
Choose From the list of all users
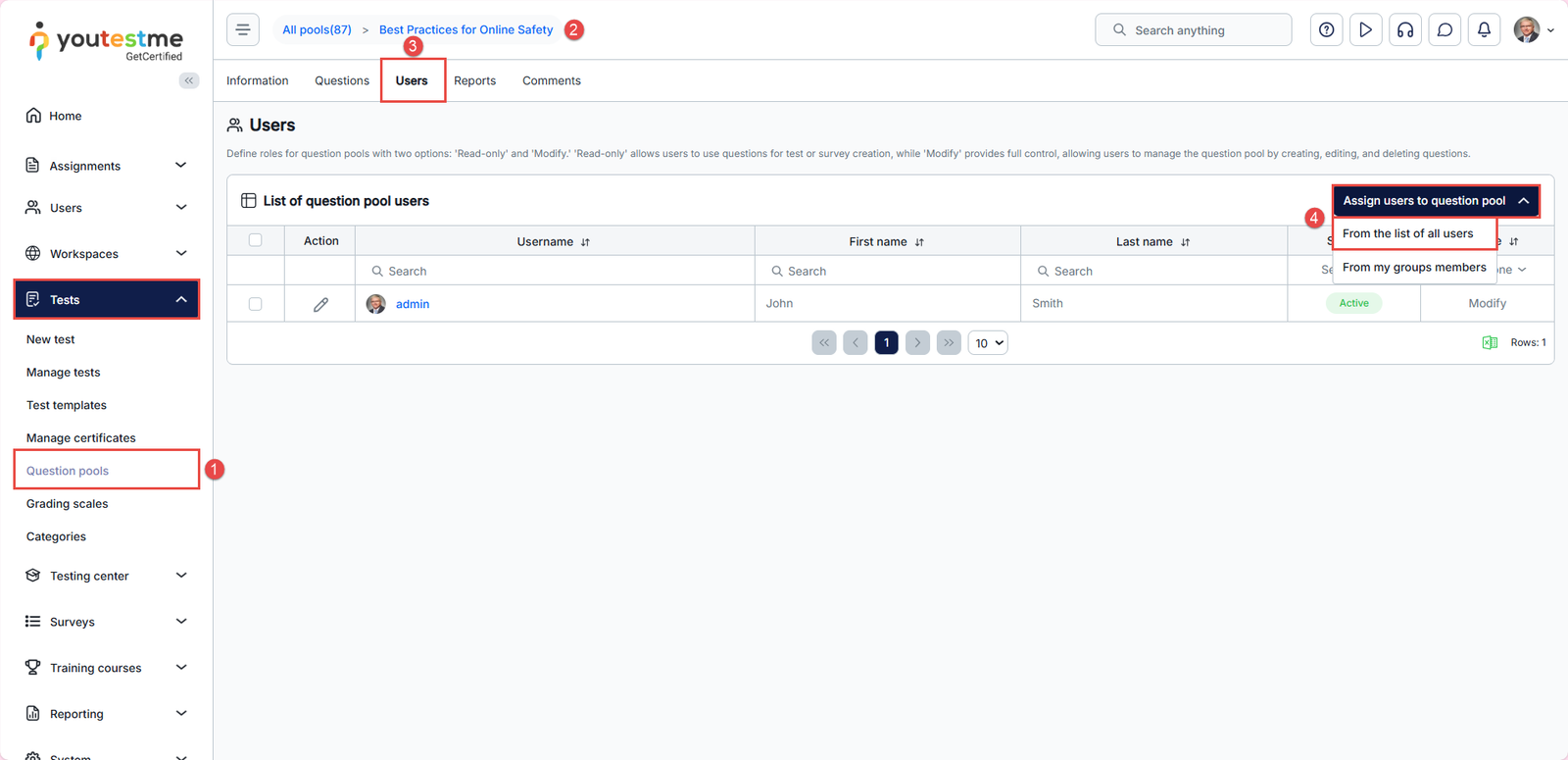coord(1407,233)
